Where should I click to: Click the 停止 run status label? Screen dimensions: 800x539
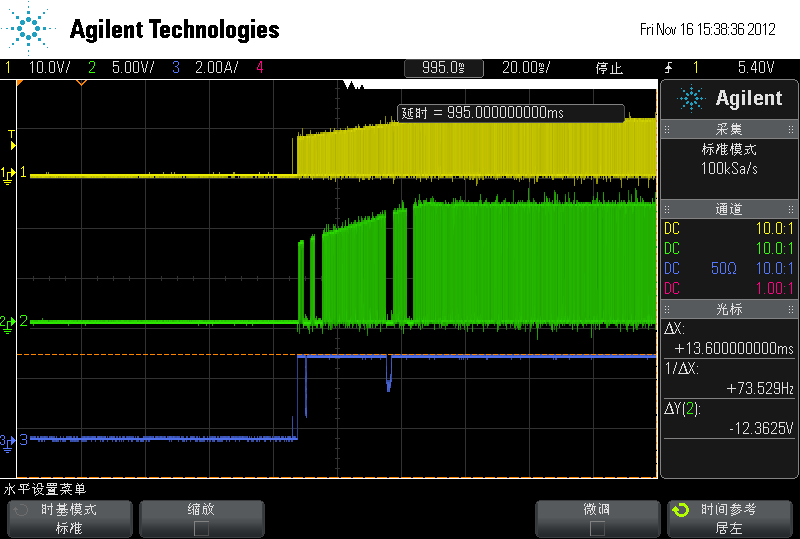pos(609,68)
